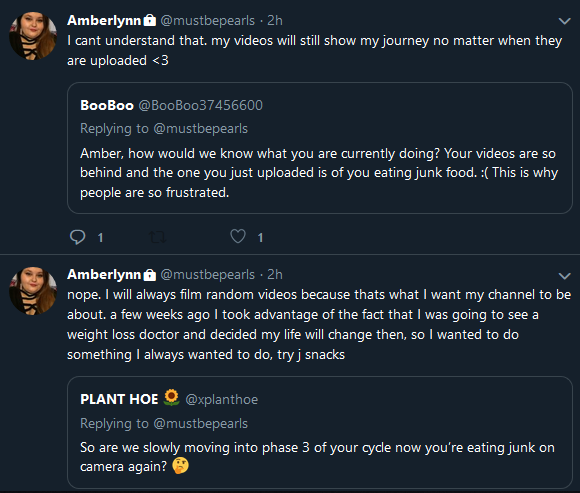This screenshot has height=493, width=580.
Task: Open the Amberlynn name link in first tweet
Action: tap(104, 21)
